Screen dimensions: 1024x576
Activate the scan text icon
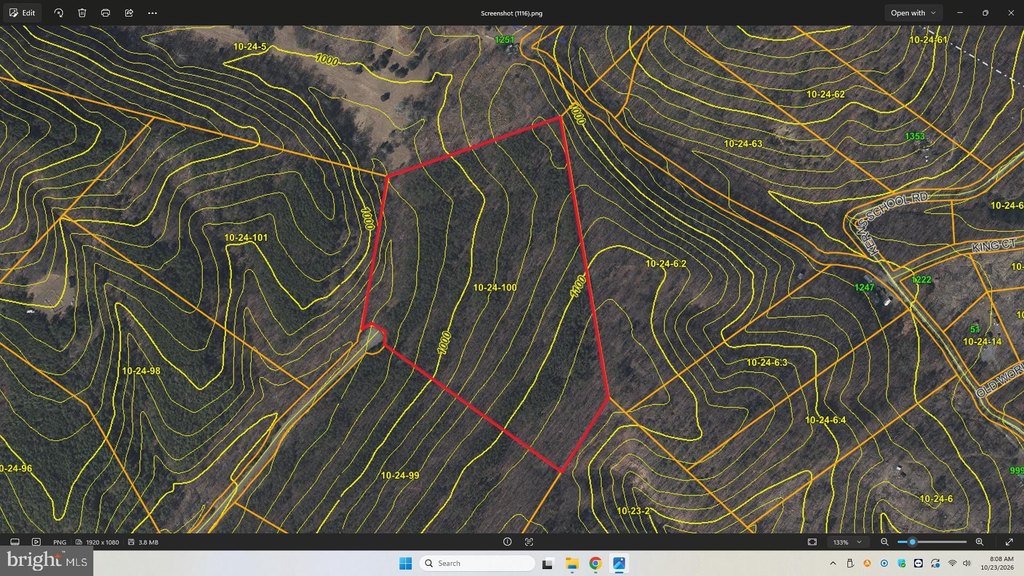pos(530,542)
